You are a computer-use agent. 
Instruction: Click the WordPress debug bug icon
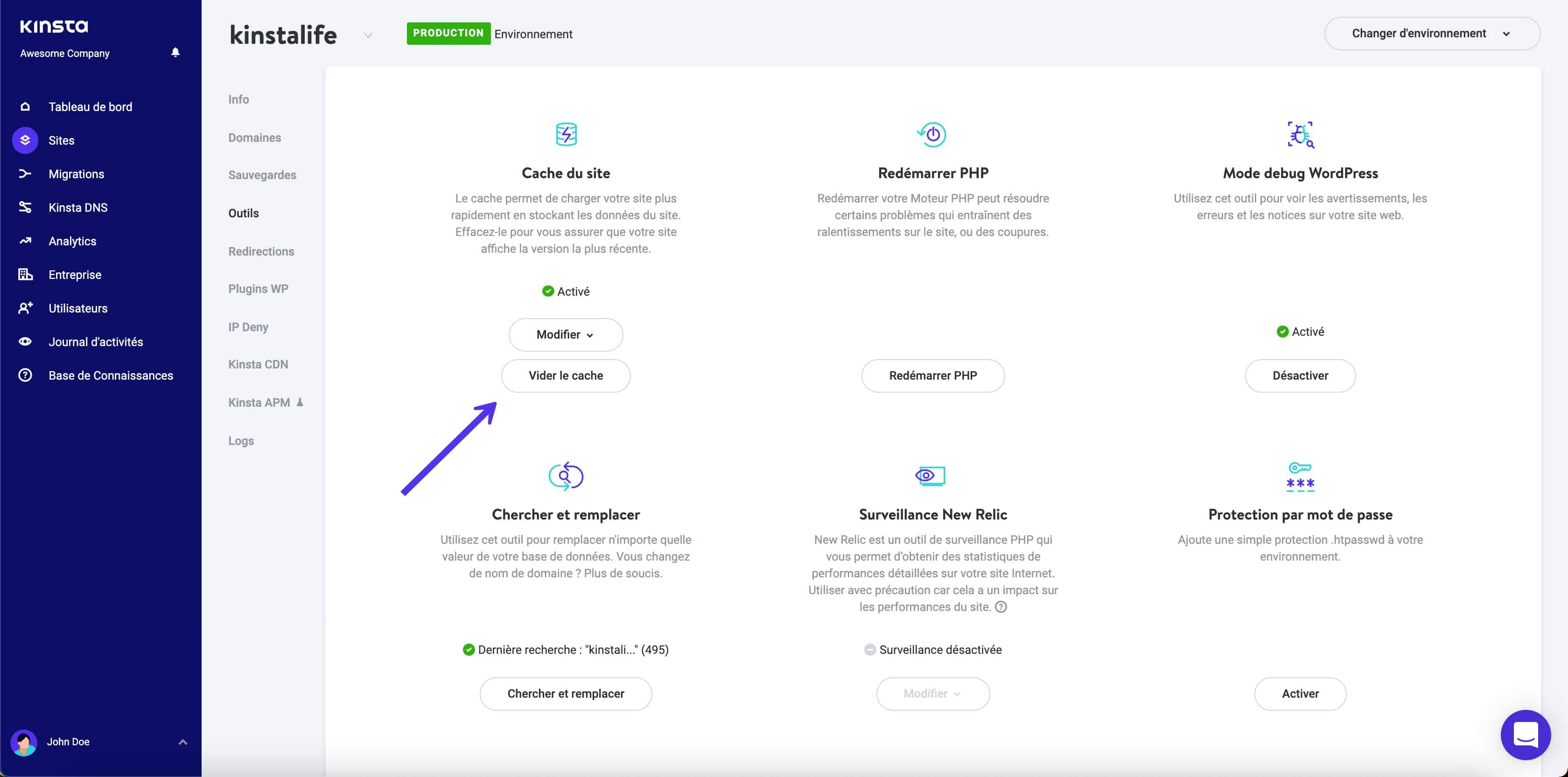pyautogui.click(x=1300, y=134)
